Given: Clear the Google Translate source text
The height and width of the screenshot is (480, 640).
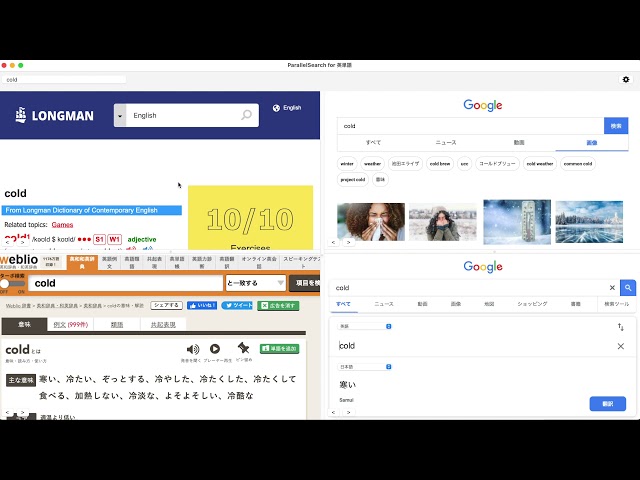Looking at the screenshot, I should click(x=620, y=346).
